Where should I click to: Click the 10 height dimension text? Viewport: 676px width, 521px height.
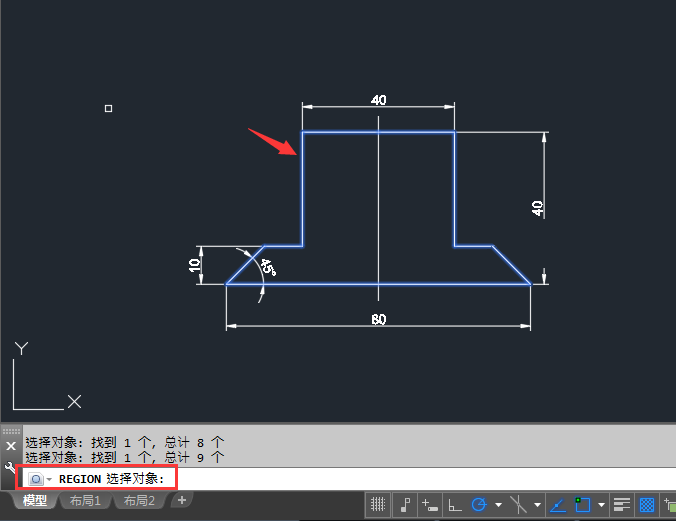(195, 265)
